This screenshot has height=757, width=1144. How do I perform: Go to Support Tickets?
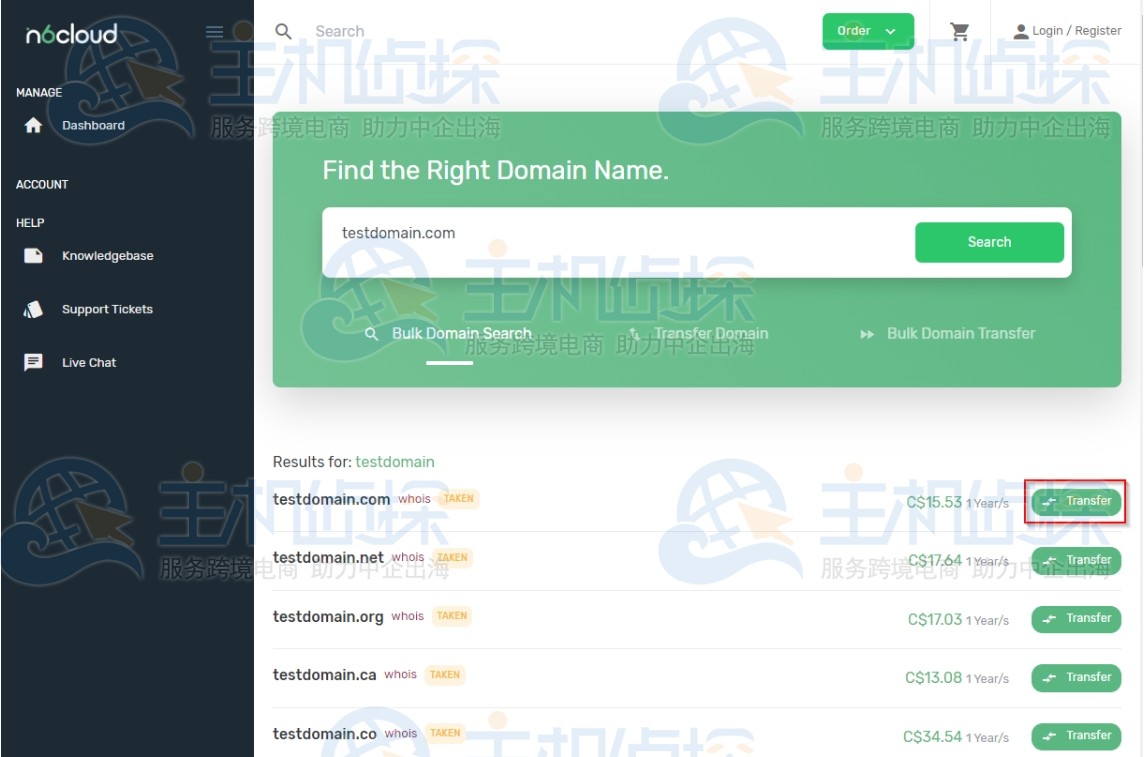[107, 309]
